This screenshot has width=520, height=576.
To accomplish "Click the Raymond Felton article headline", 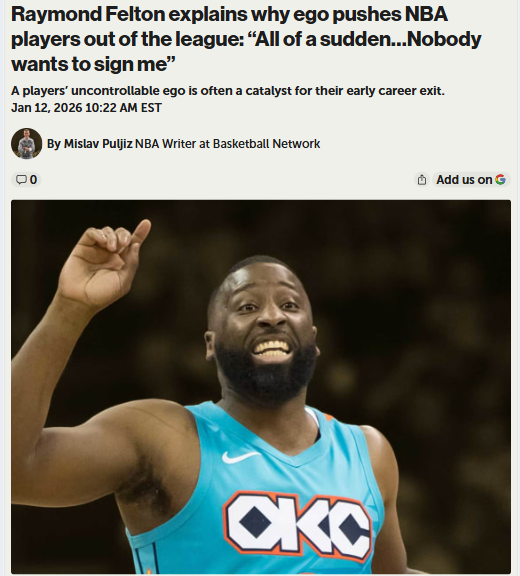I will (x=246, y=39).
